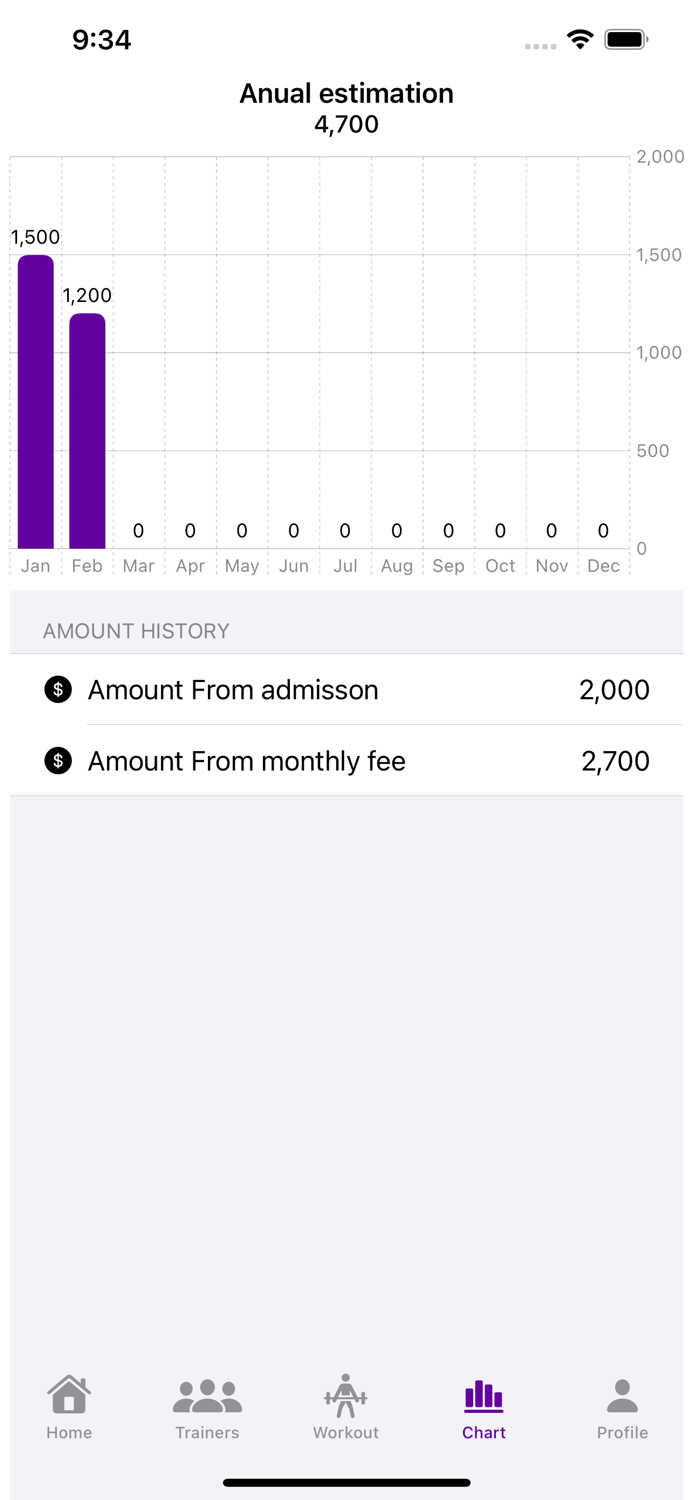Open the Workout weightlifter icon
The width and height of the screenshot is (693, 1500).
[346, 1396]
